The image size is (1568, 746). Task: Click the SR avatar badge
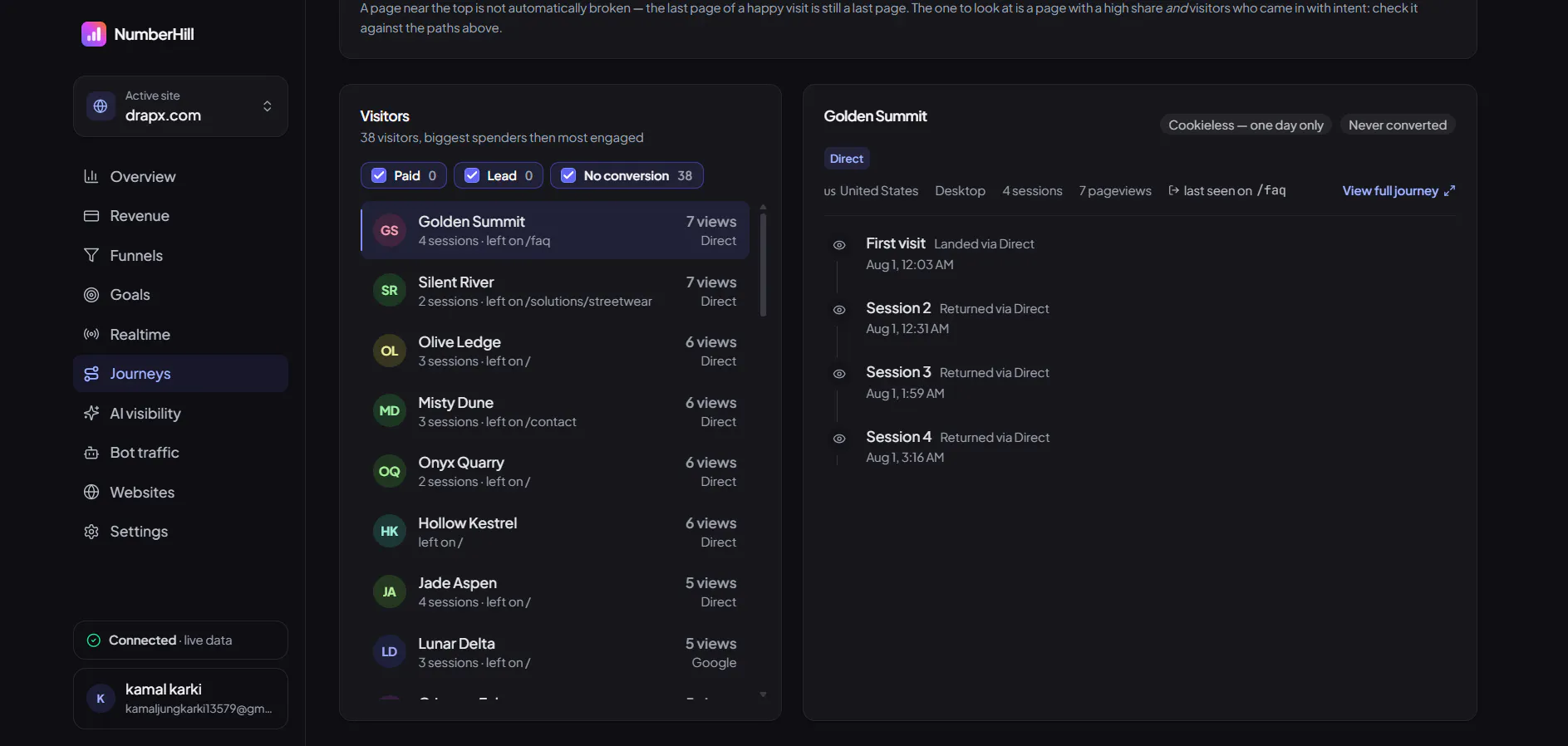(390, 291)
